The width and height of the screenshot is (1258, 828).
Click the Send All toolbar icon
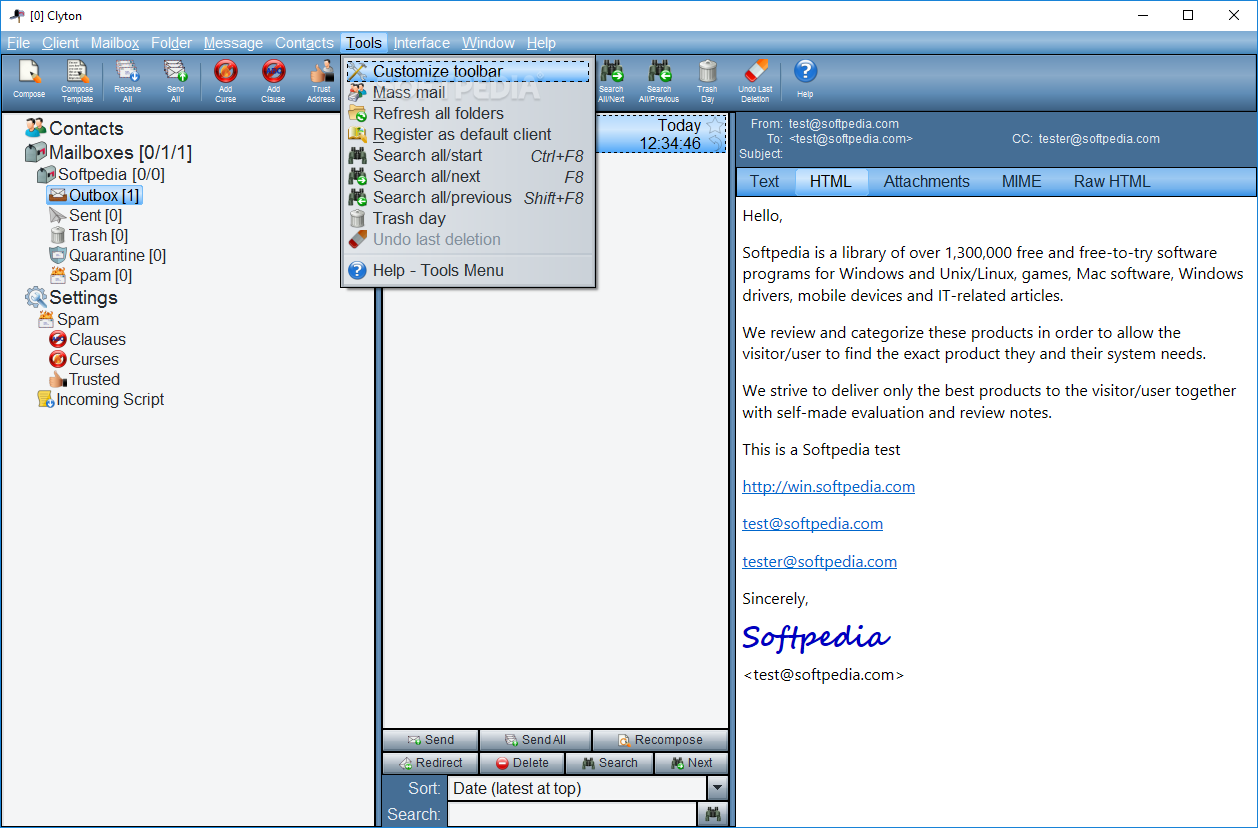tap(176, 80)
